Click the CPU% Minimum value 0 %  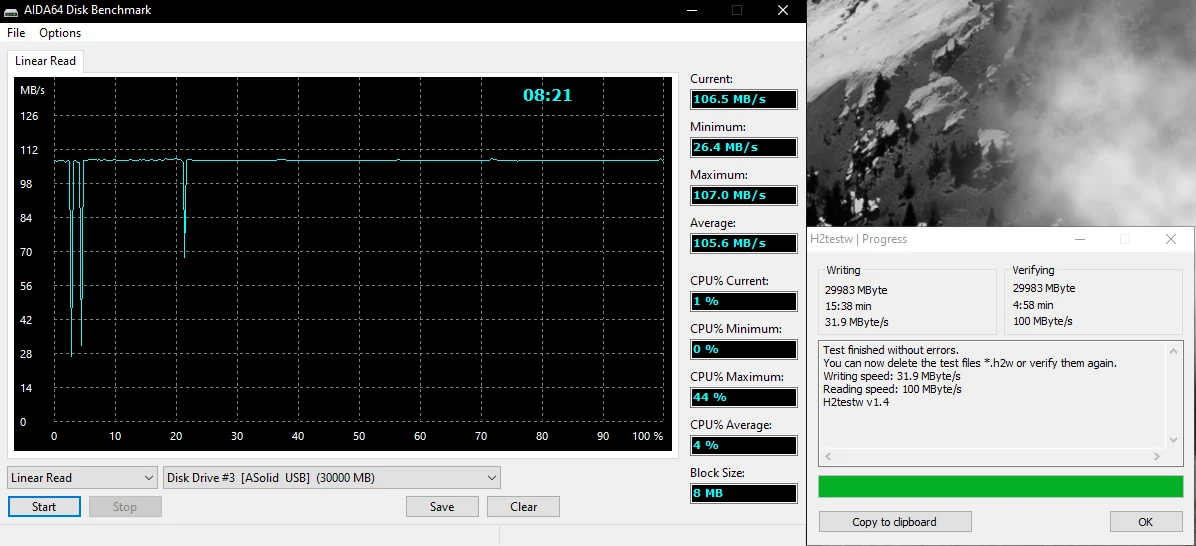[744, 349]
